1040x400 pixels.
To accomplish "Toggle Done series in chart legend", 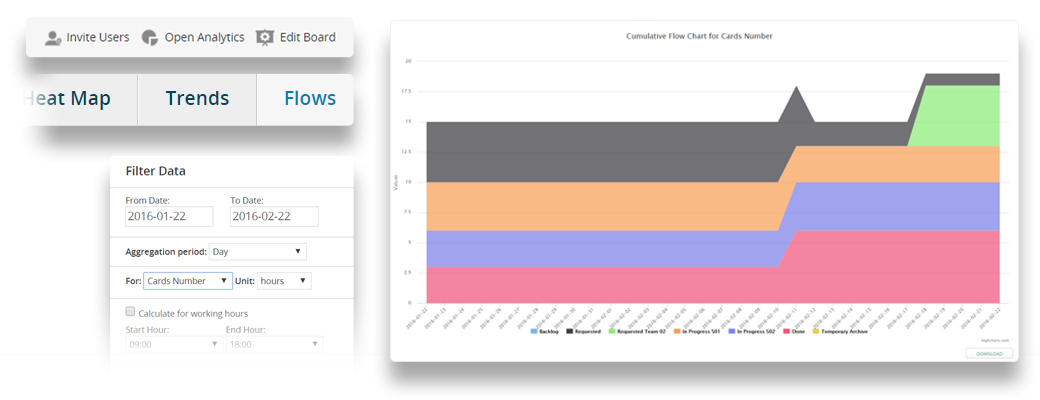I will 794,330.
